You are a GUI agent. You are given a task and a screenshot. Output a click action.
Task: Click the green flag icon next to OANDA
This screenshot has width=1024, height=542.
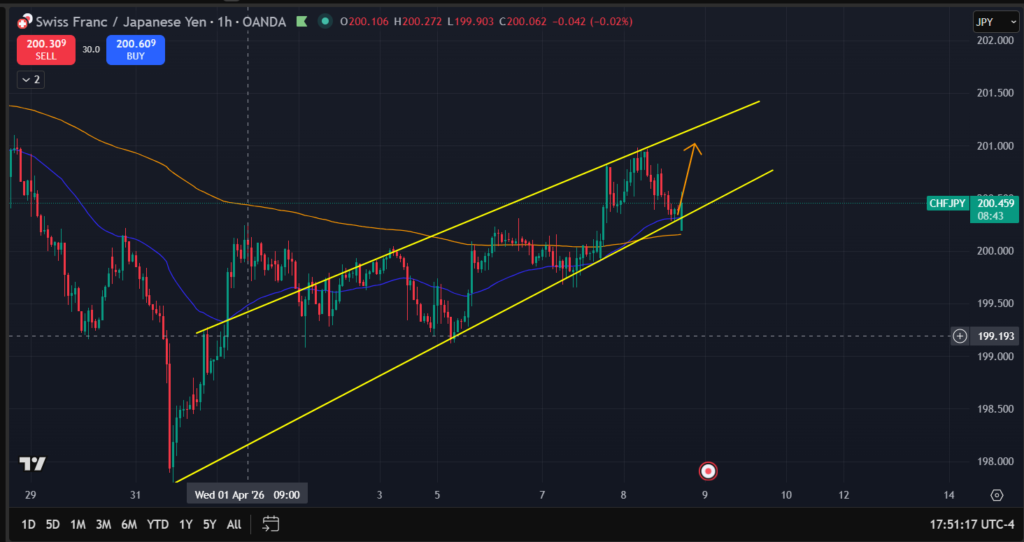tap(301, 22)
